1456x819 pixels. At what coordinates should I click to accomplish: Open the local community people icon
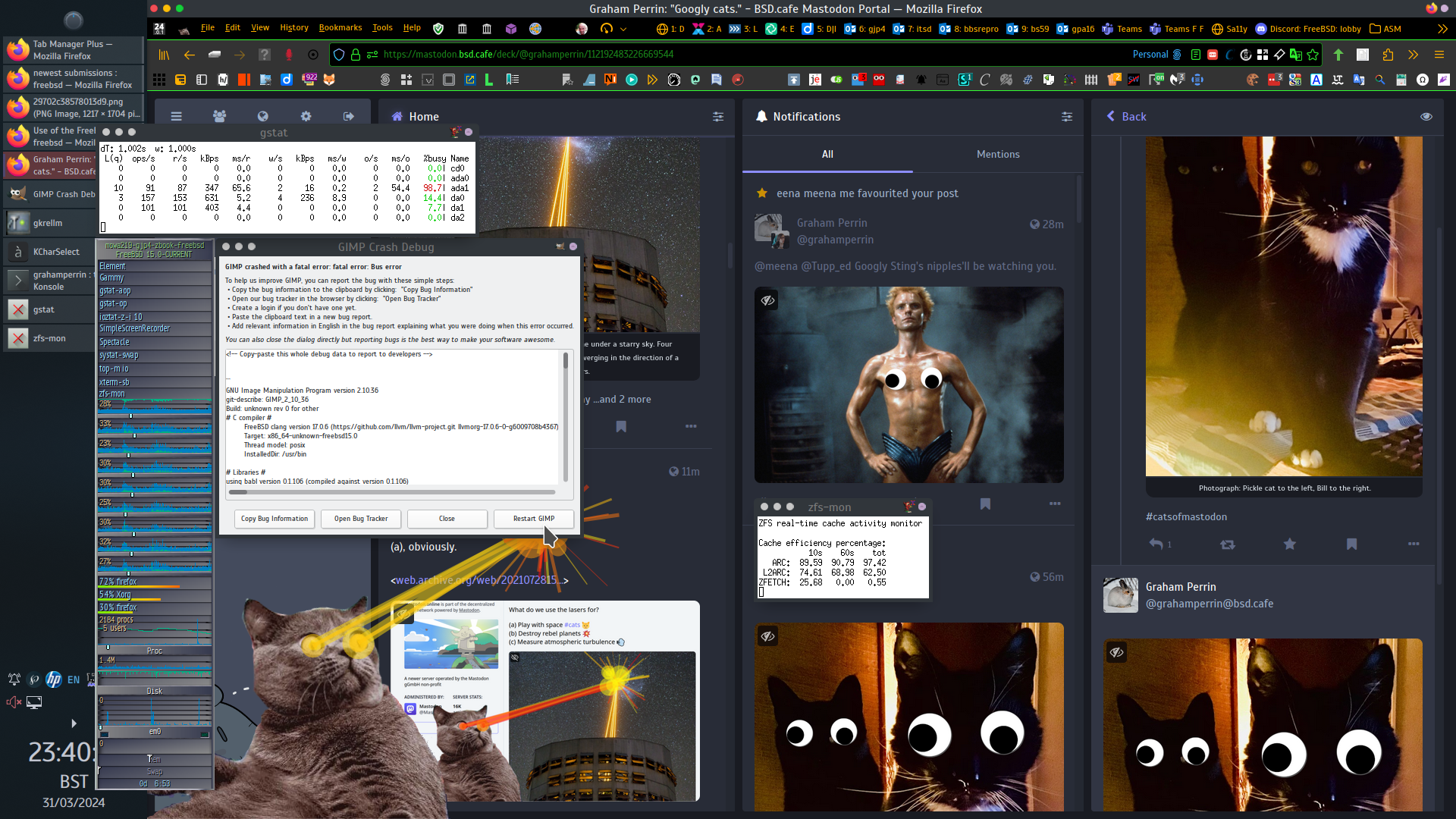tap(219, 116)
